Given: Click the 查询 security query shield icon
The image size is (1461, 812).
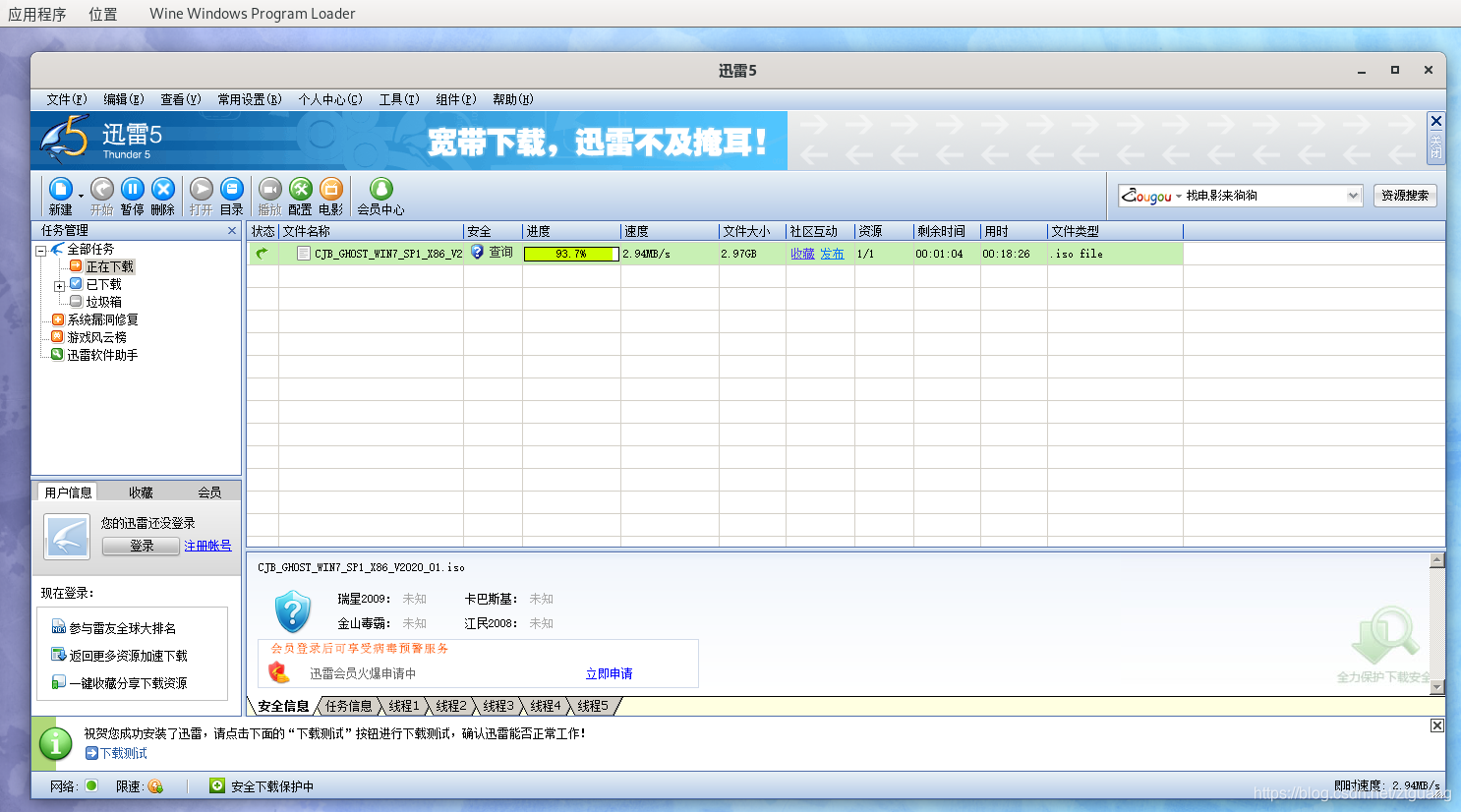Looking at the screenshot, I should tap(478, 253).
